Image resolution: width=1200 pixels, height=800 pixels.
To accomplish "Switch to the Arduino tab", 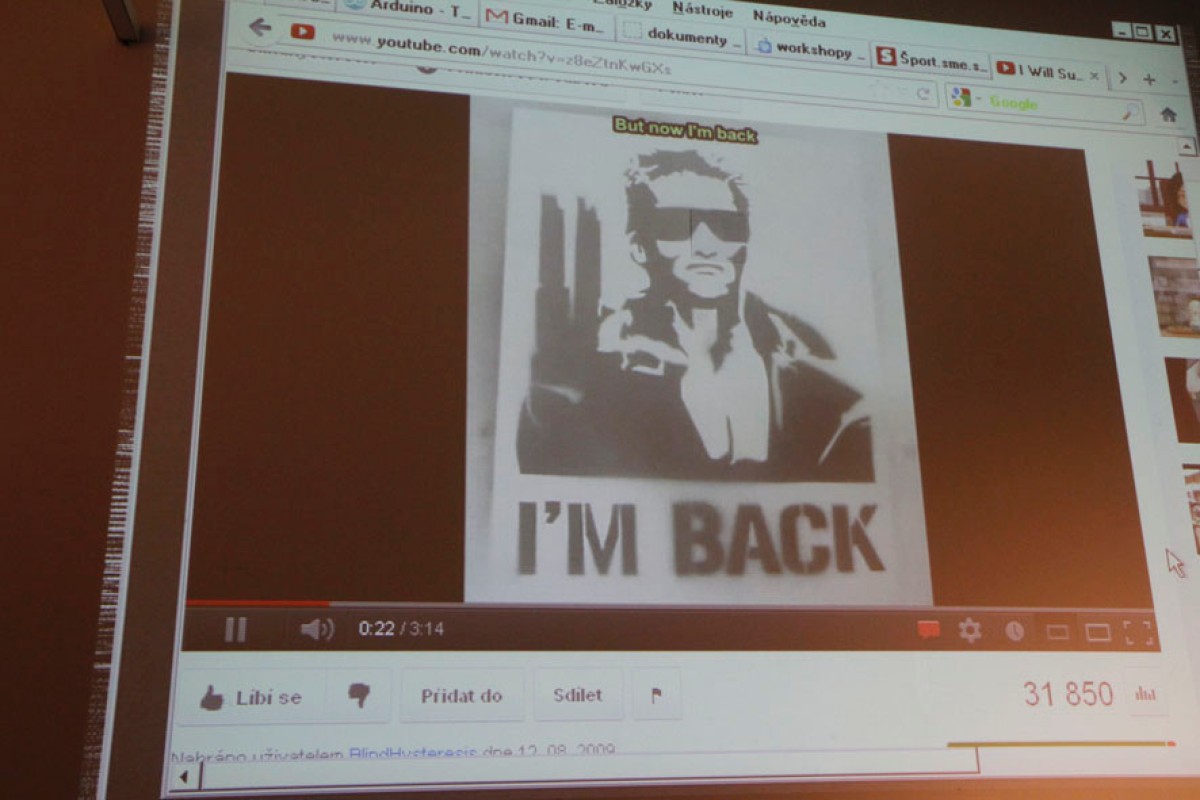I will point(408,9).
